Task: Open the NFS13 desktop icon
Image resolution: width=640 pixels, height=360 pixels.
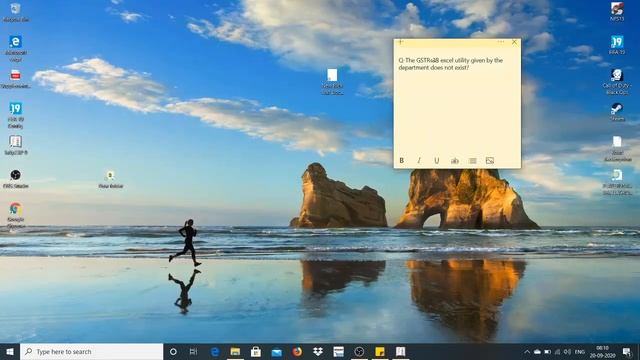Action: (x=617, y=11)
